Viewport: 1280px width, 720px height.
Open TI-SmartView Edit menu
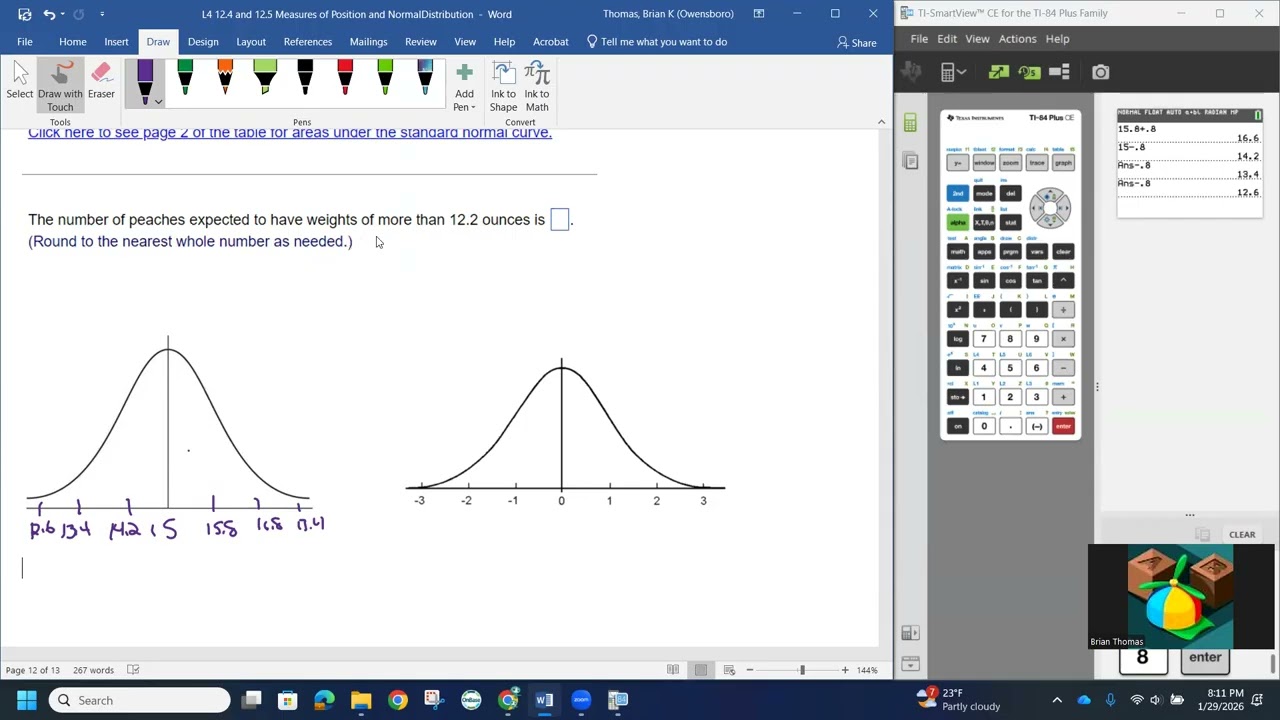[x=947, y=39]
